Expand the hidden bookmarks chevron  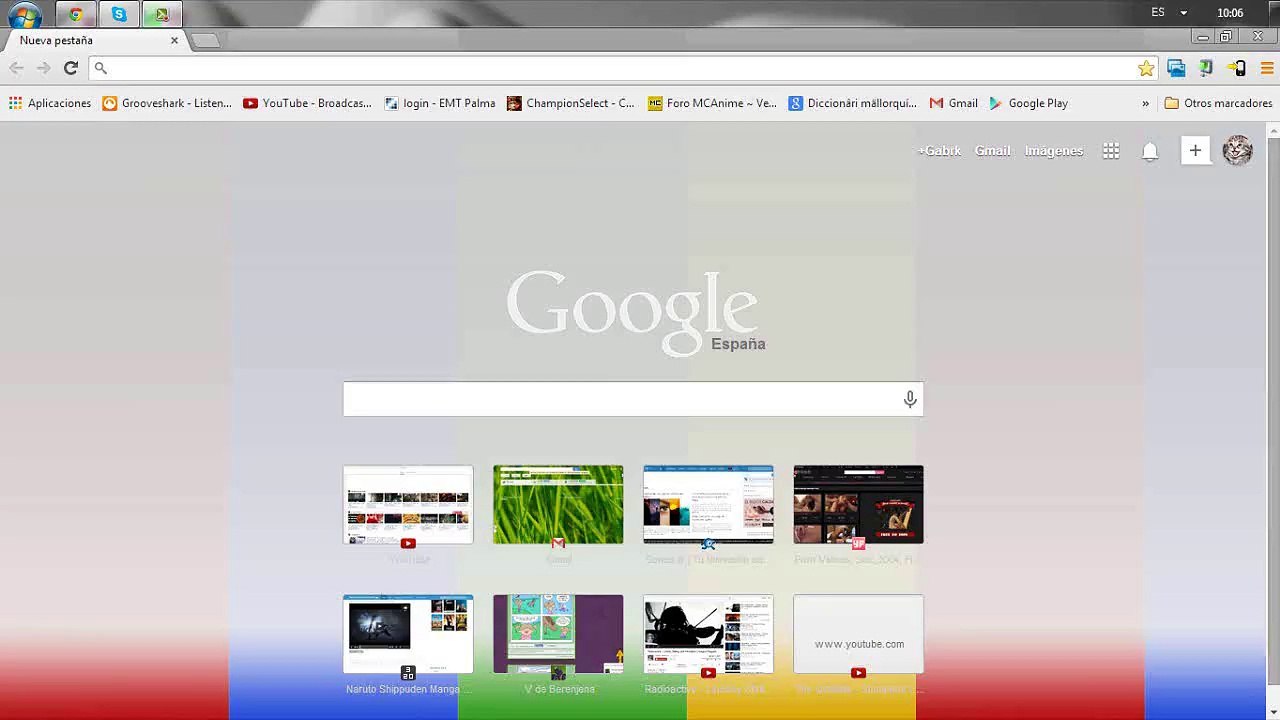[1145, 103]
